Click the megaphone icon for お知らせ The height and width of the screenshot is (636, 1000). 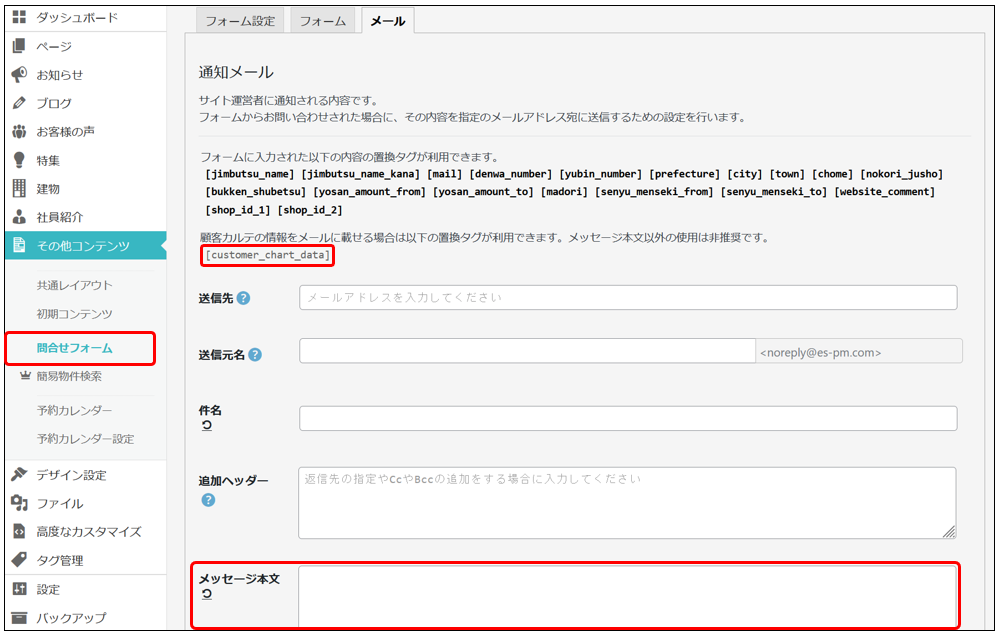tap(19, 75)
